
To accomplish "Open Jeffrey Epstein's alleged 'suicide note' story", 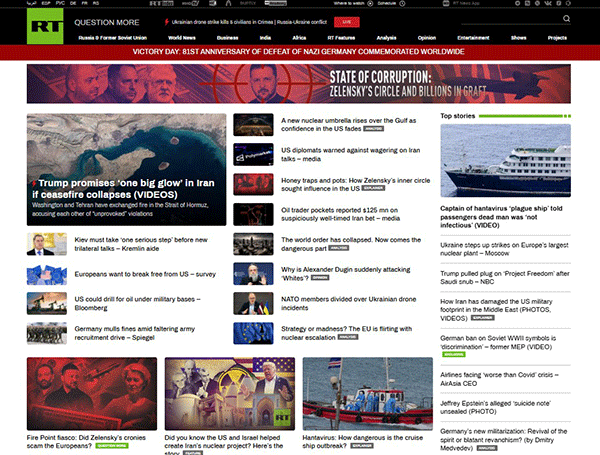I will pyautogui.click(x=496, y=408).
